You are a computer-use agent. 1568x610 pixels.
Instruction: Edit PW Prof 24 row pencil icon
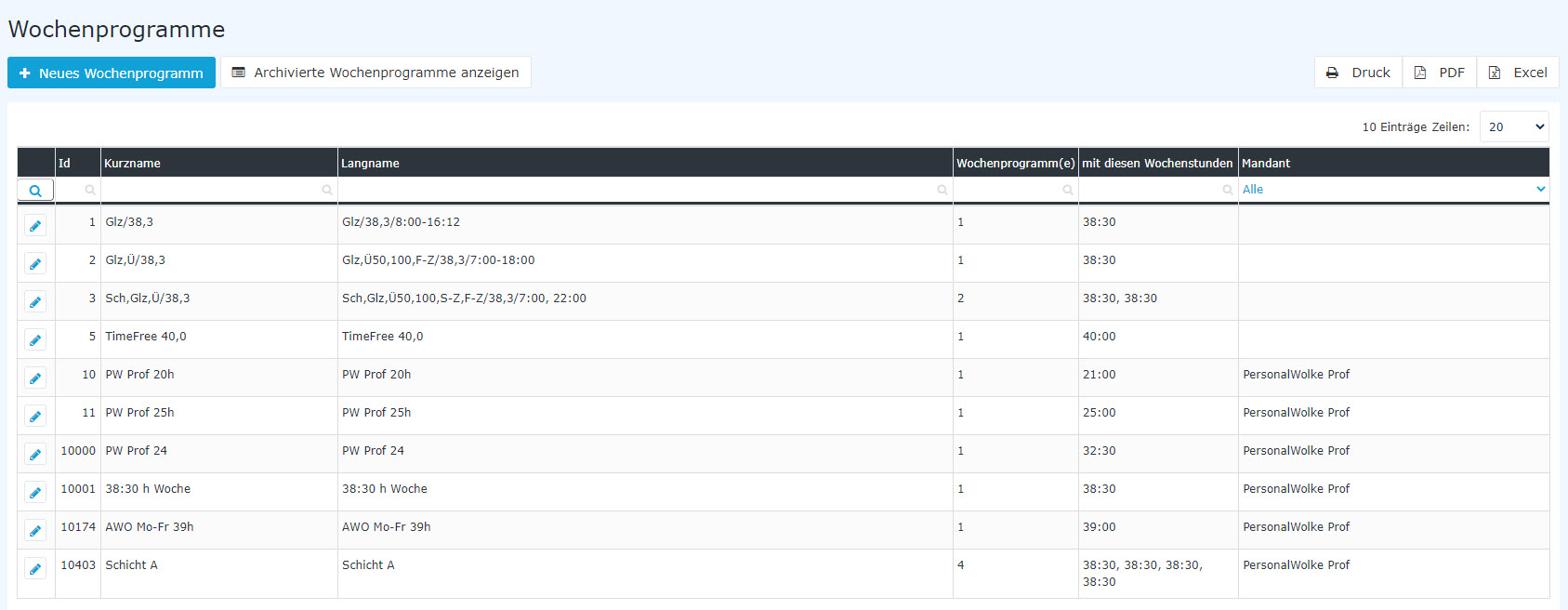35,455
